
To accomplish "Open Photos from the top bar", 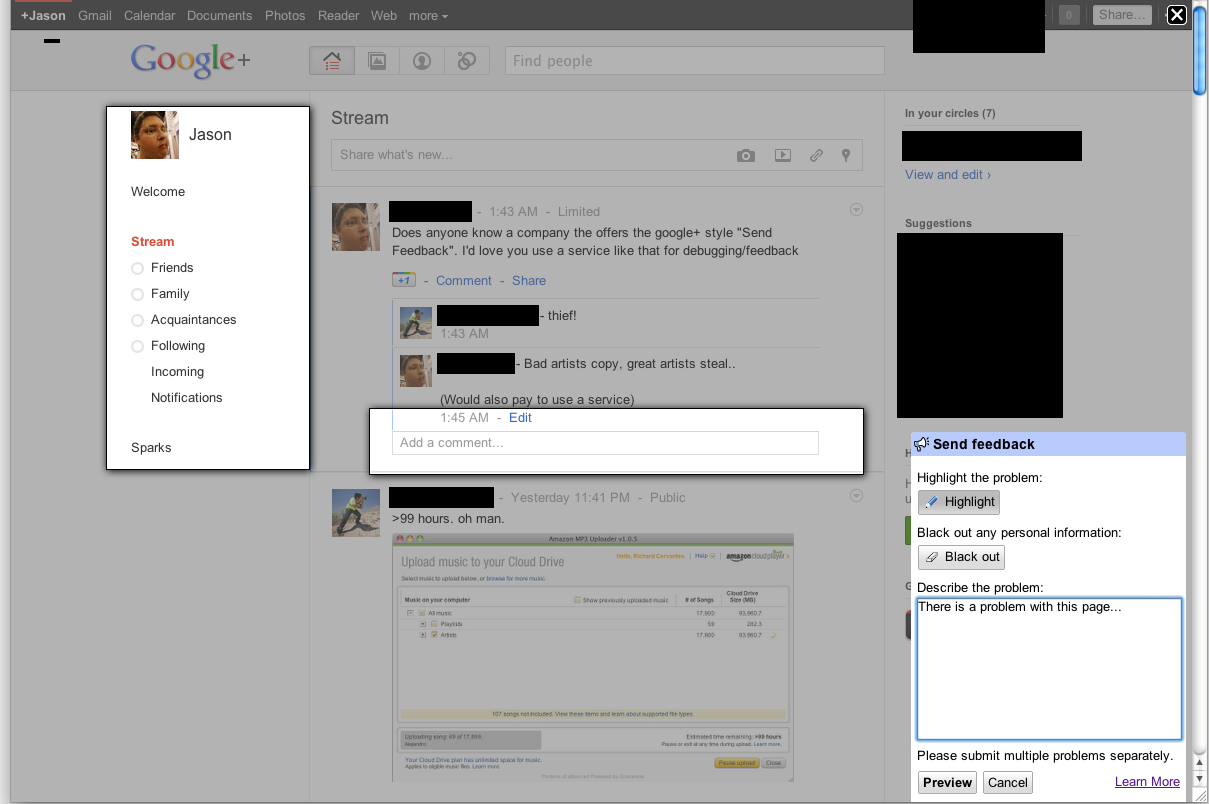I will pos(285,16).
